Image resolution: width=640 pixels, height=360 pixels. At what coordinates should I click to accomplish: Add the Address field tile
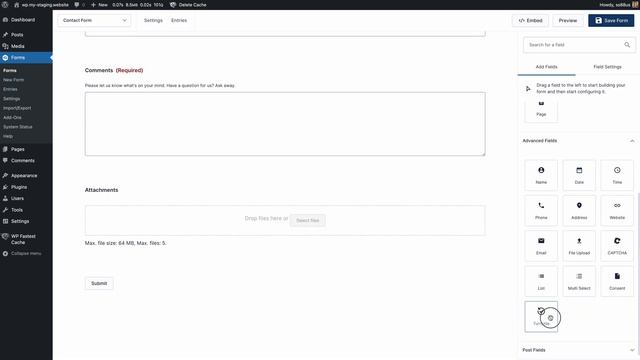tap(579, 211)
